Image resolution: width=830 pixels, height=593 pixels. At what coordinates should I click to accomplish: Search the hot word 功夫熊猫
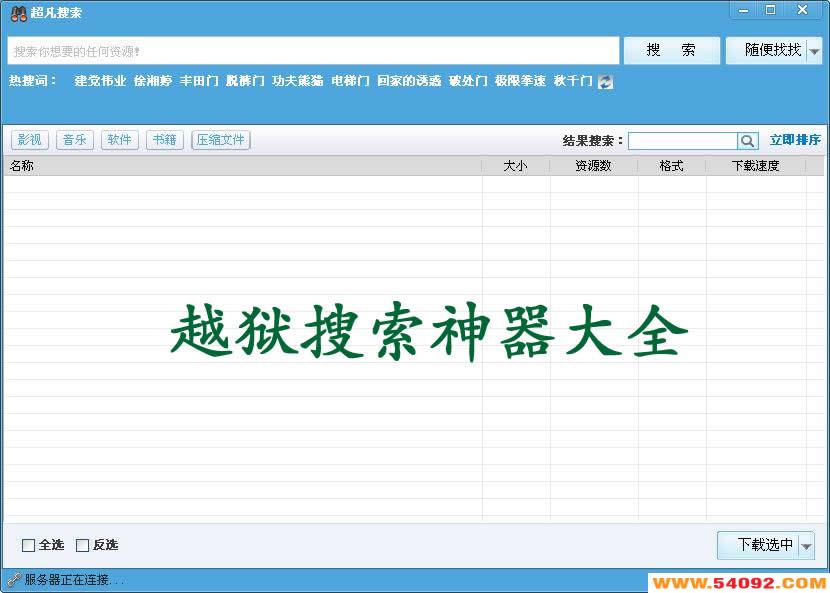pos(297,81)
